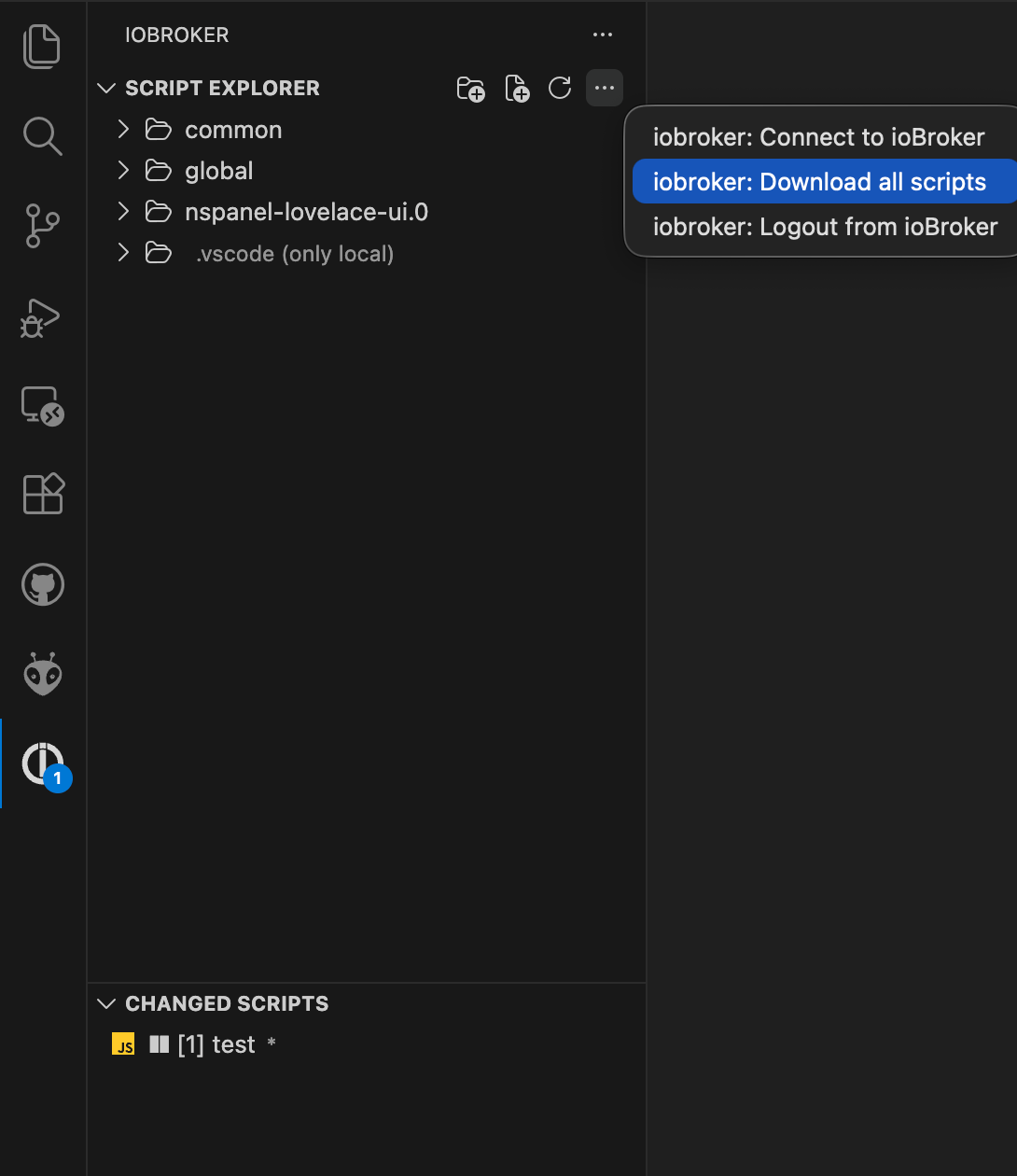
Task: Open GitHub view in activity bar
Action: point(42,585)
